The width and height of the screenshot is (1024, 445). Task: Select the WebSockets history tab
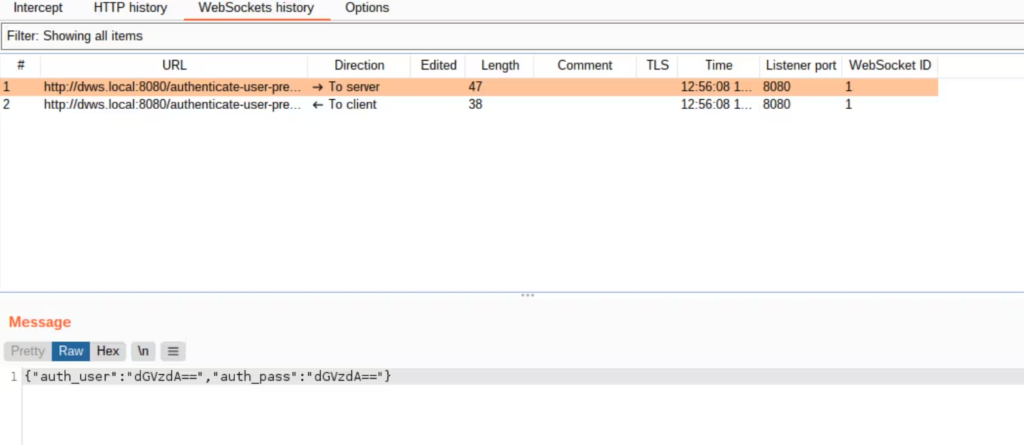[x=256, y=8]
